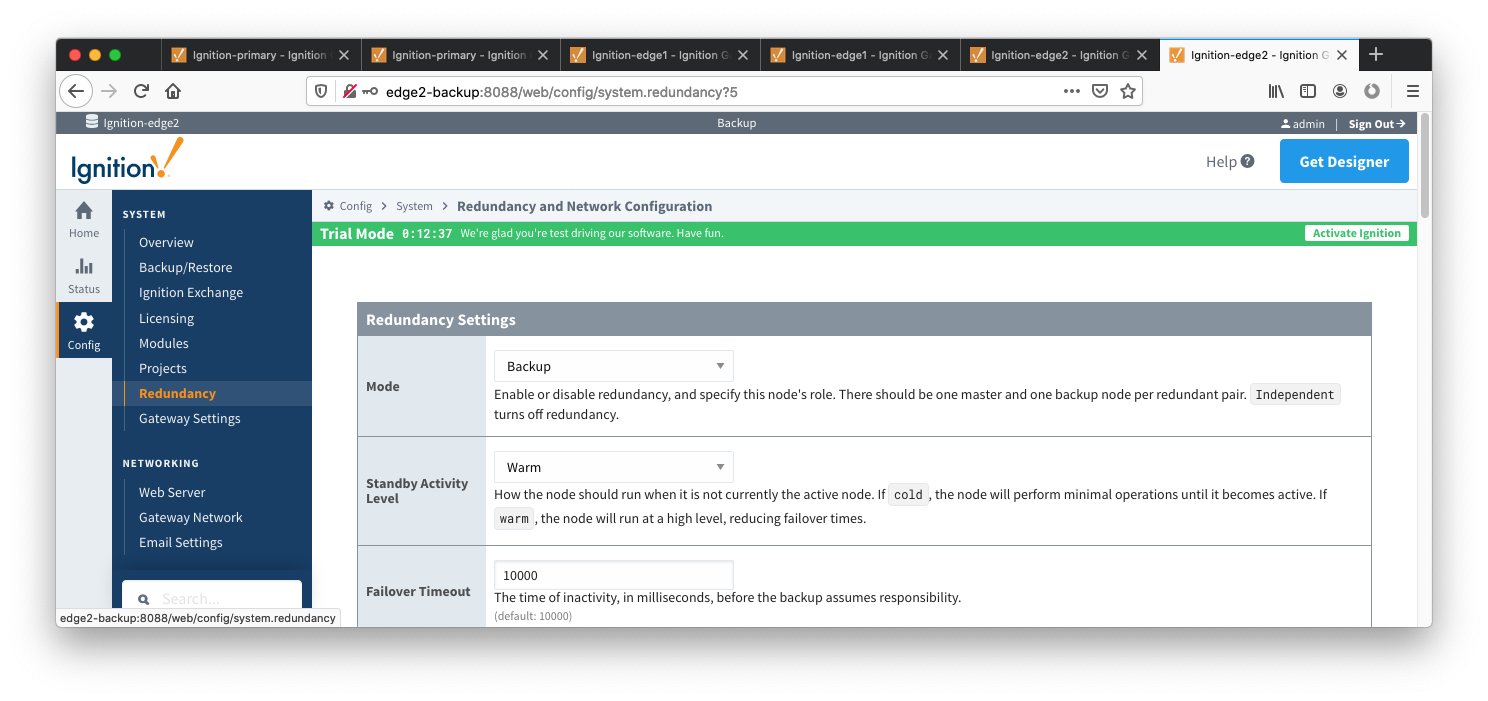Open the Status section

(x=84, y=276)
